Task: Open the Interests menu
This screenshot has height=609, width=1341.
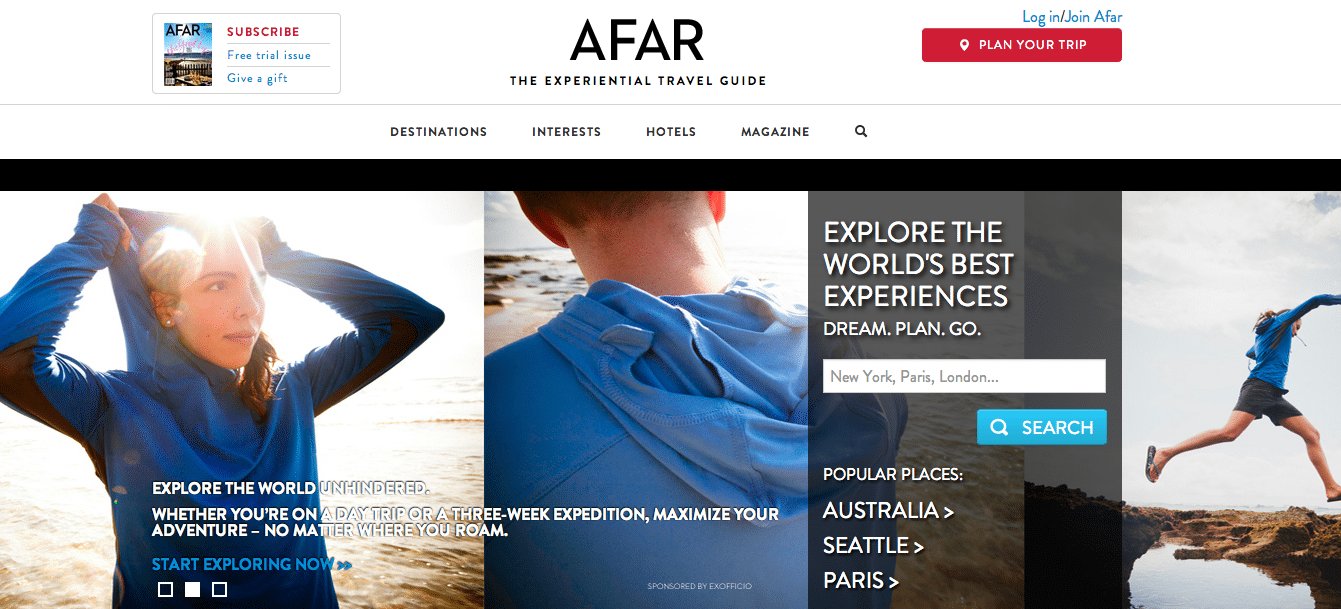Action: coord(567,132)
